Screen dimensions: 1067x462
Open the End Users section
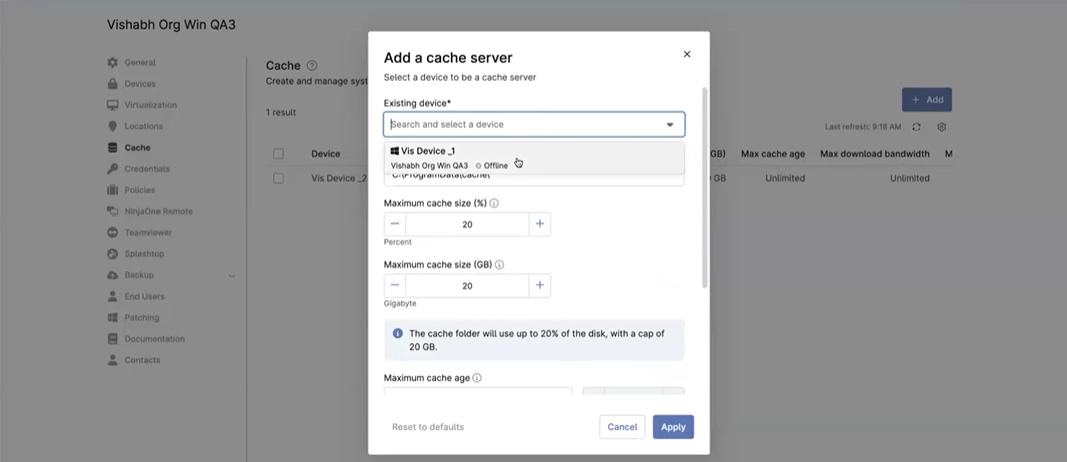[x=144, y=296]
